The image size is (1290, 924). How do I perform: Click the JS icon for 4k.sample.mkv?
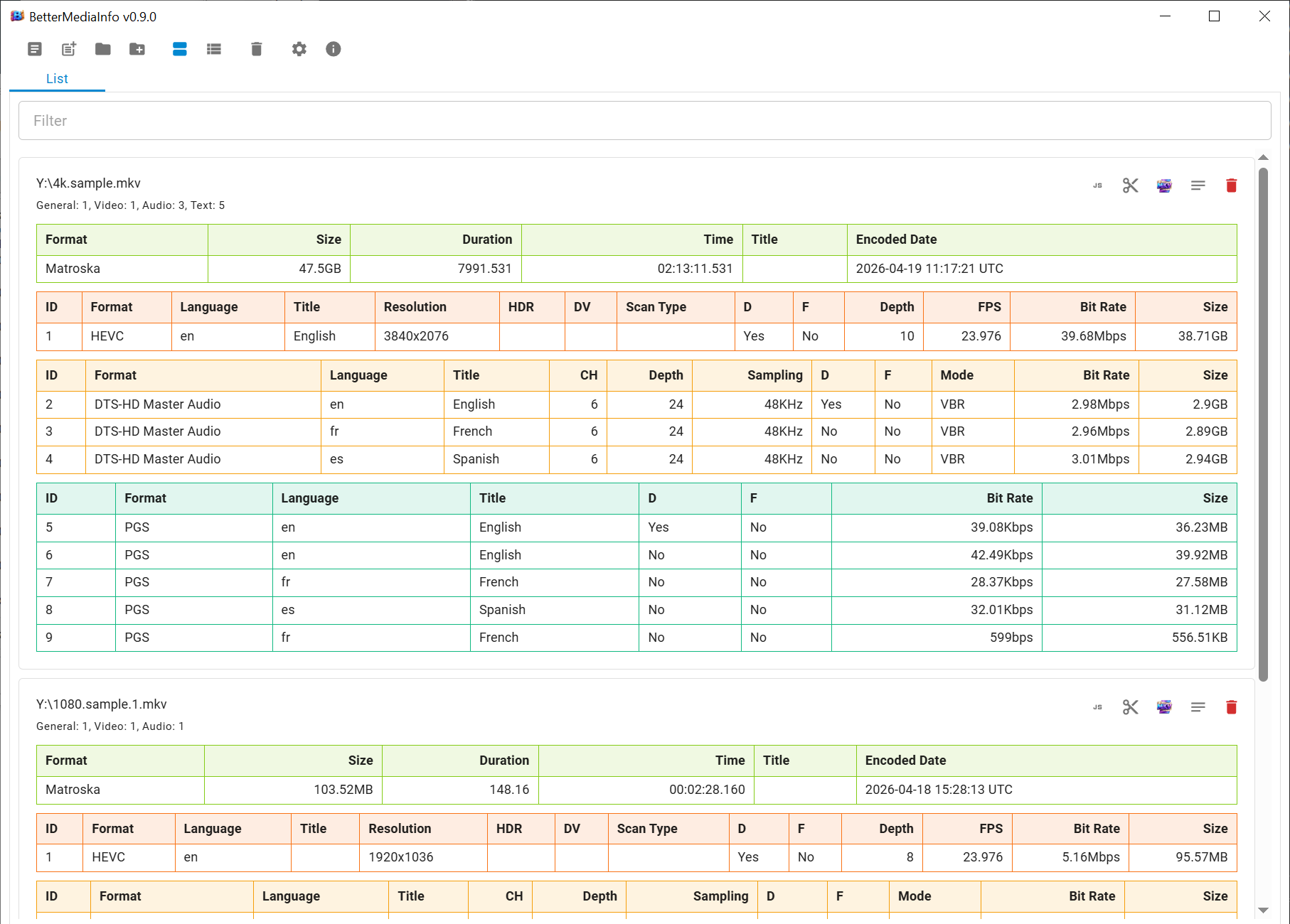click(1097, 186)
